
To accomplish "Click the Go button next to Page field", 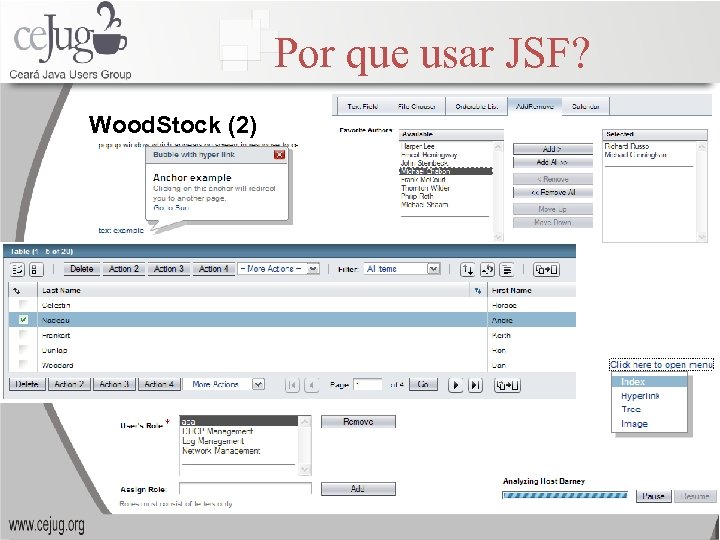I will click(423, 384).
